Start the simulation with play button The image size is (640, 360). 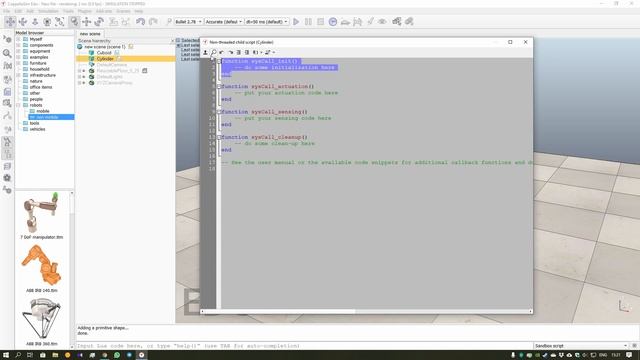[x=296, y=22]
